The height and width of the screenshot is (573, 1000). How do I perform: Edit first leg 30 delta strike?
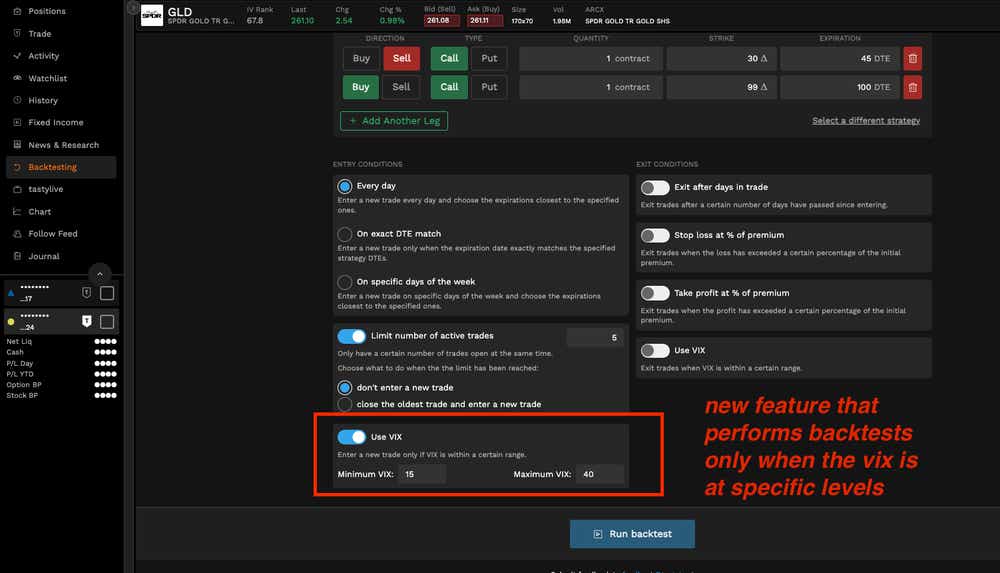[721, 59]
